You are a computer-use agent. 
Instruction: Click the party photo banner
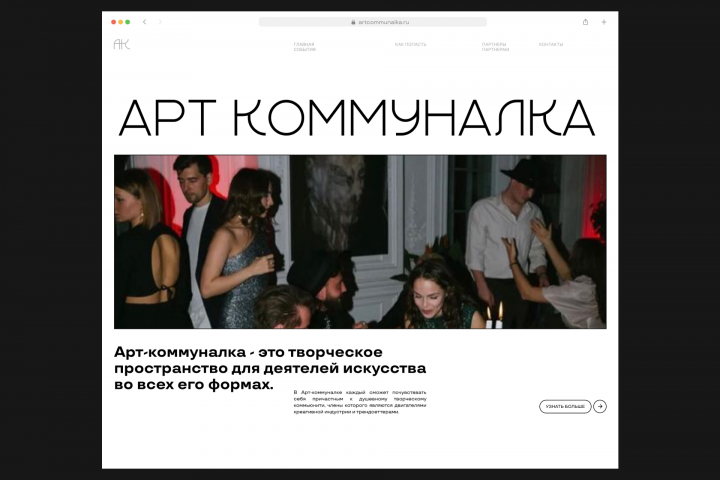[x=360, y=242]
